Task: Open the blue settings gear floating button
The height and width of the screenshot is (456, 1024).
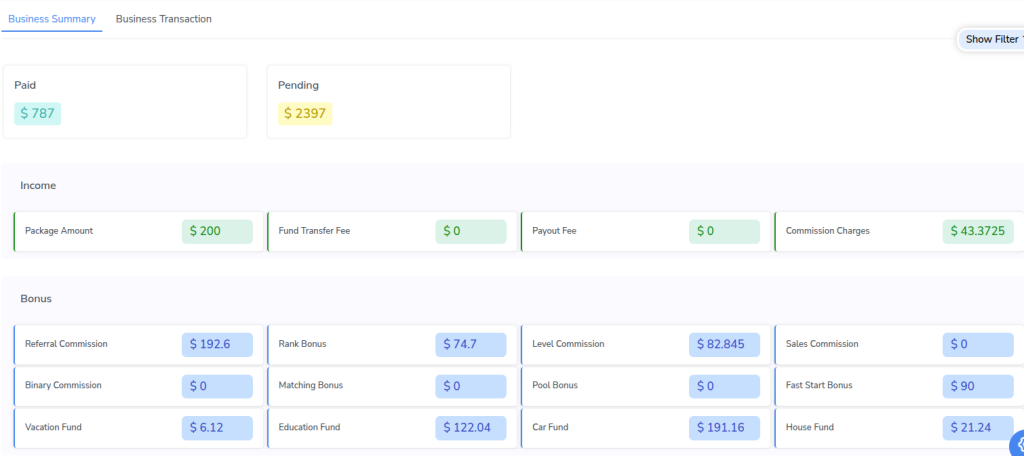Action: (x=1017, y=446)
